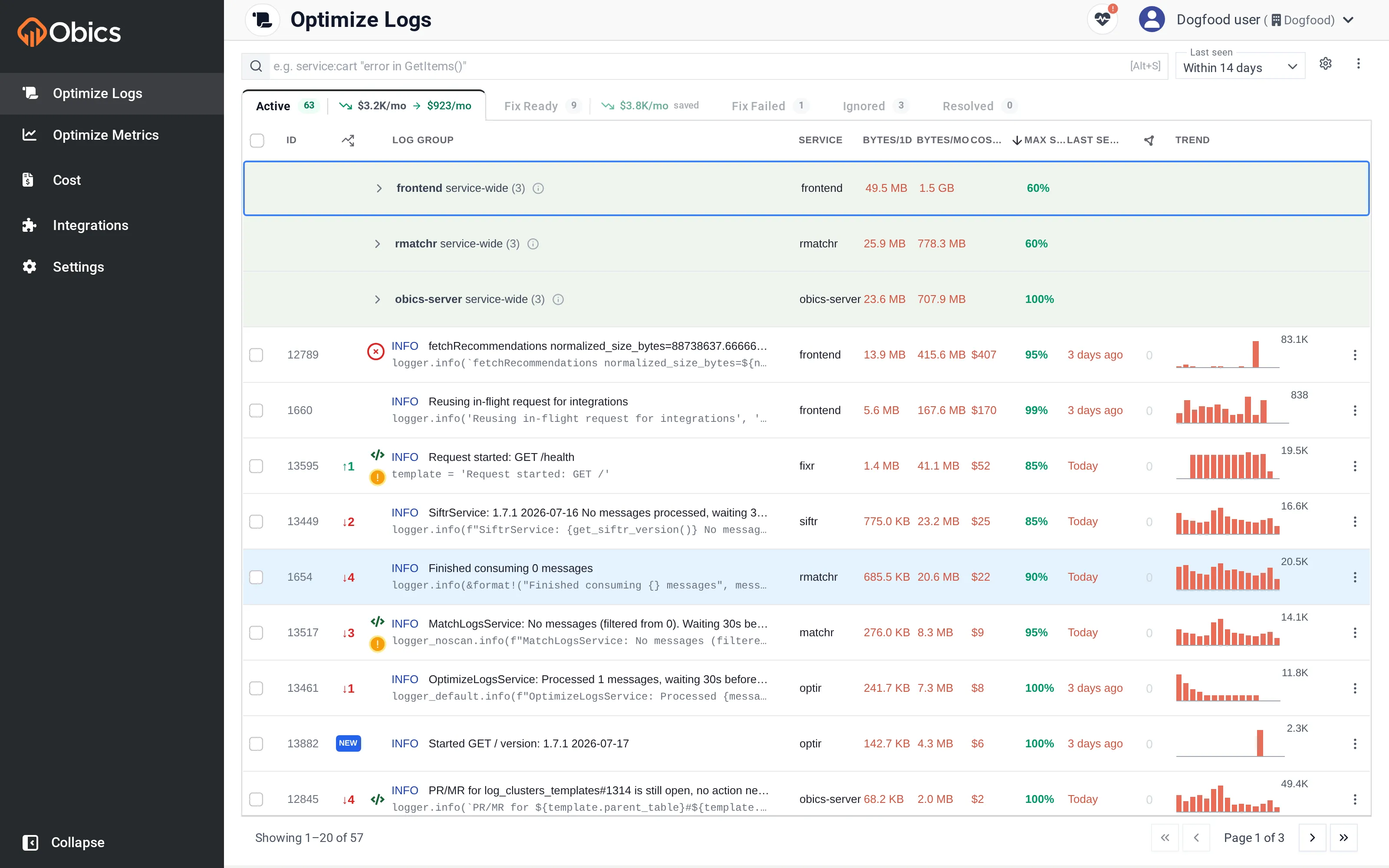Expand the obics-server service-wide group
The image size is (1389, 868).
[377, 299]
